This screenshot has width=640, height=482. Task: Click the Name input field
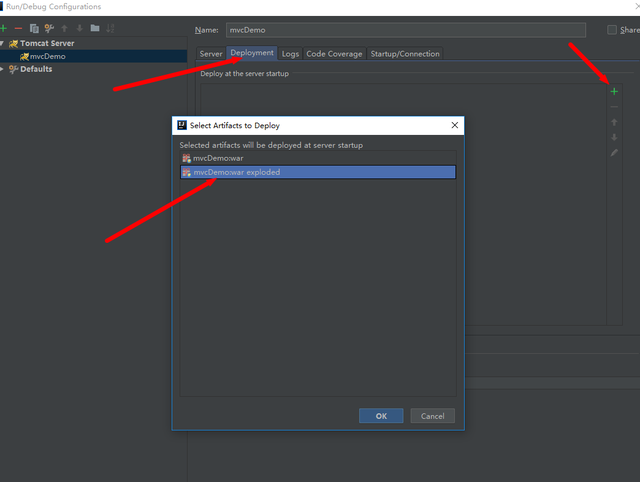406,30
